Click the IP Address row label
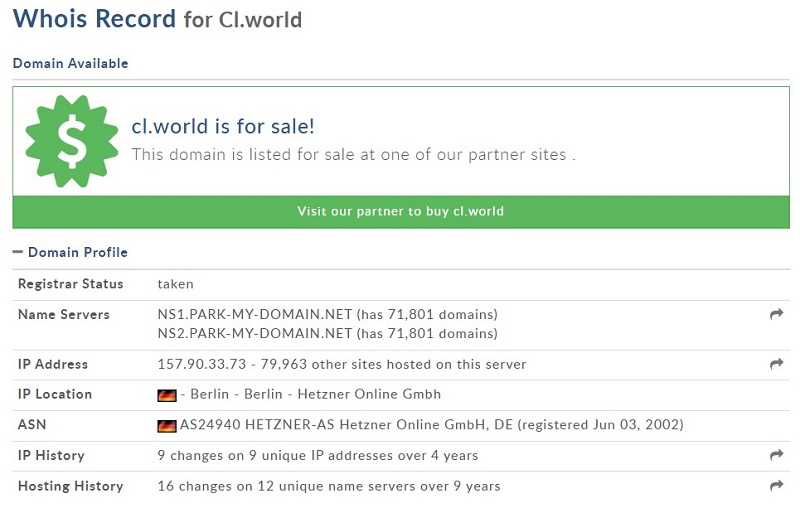 coord(53,364)
